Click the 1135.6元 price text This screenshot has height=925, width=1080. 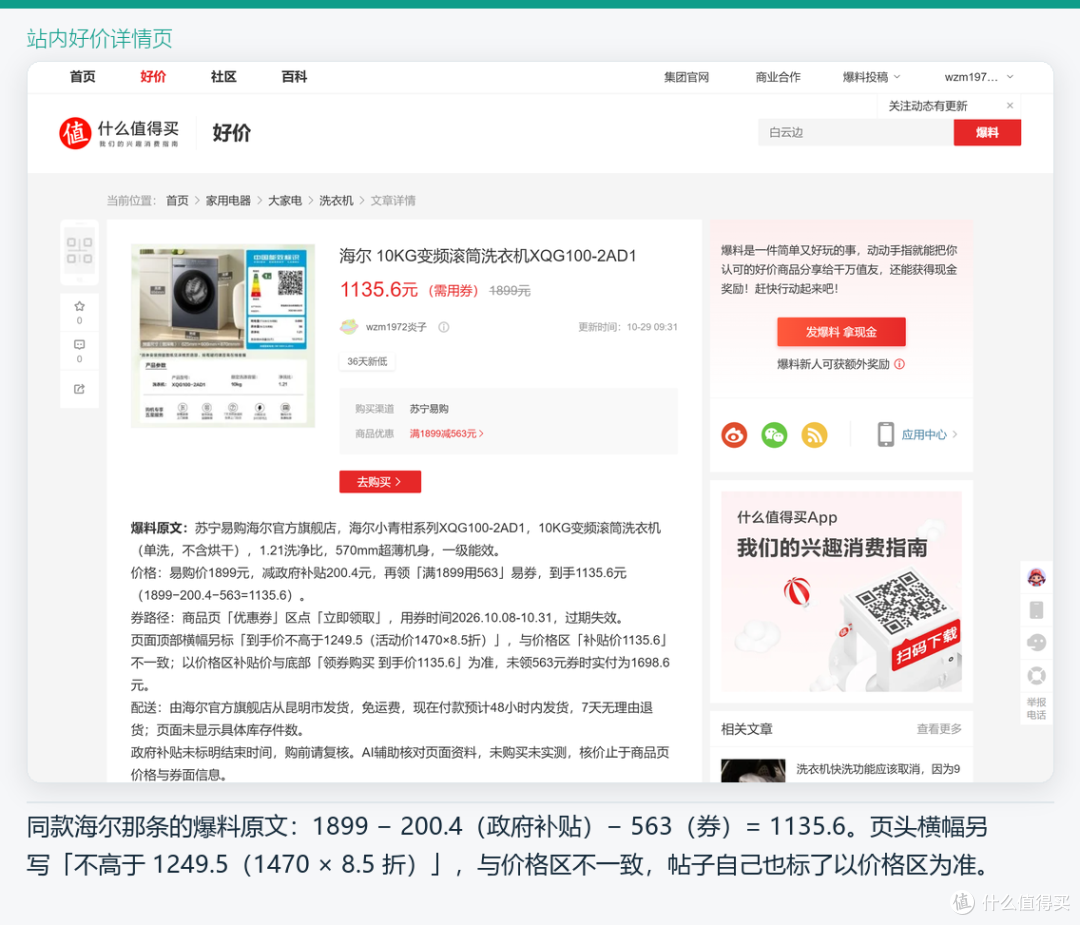click(379, 289)
